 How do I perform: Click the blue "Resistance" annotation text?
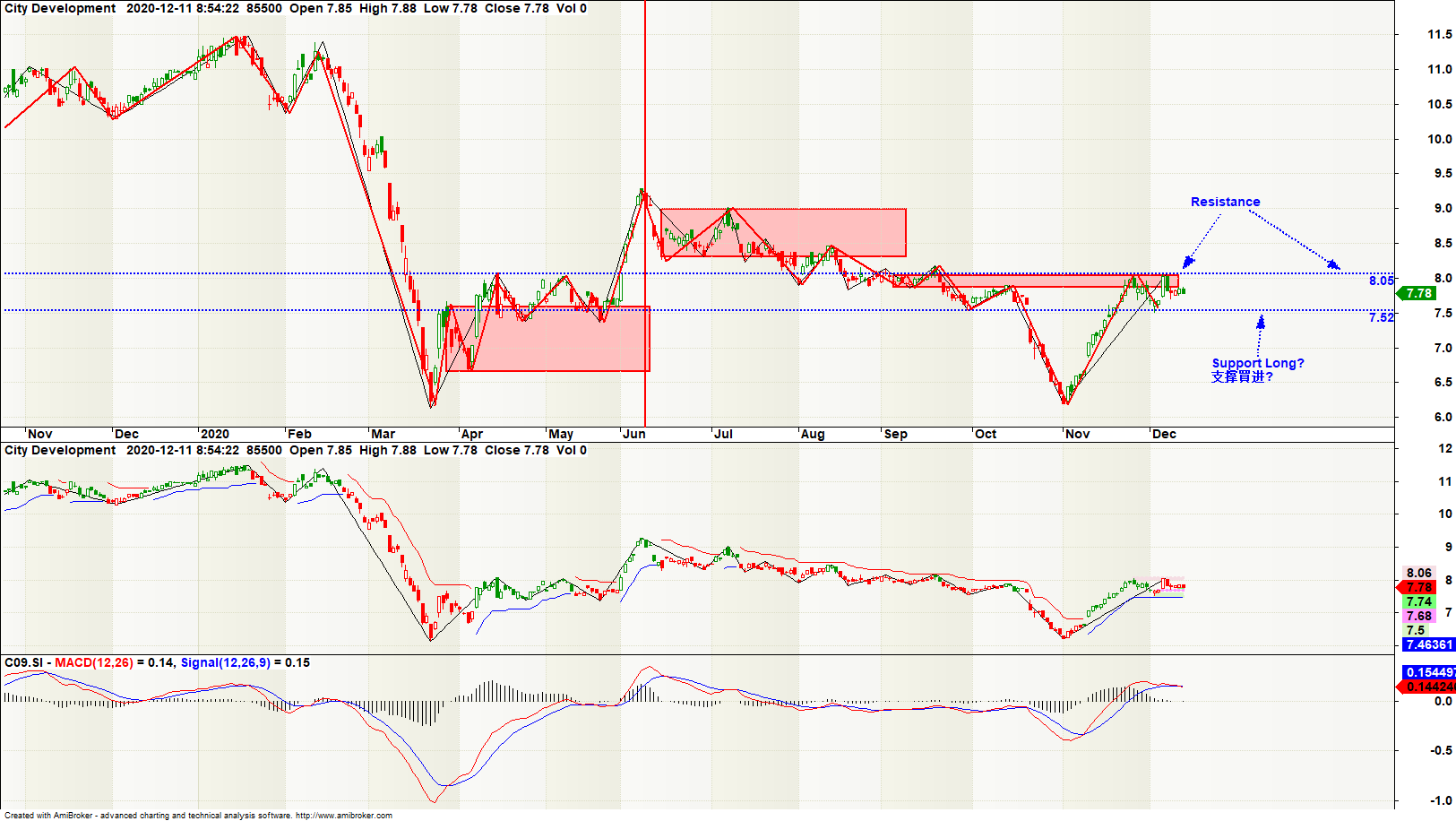(1225, 202)
